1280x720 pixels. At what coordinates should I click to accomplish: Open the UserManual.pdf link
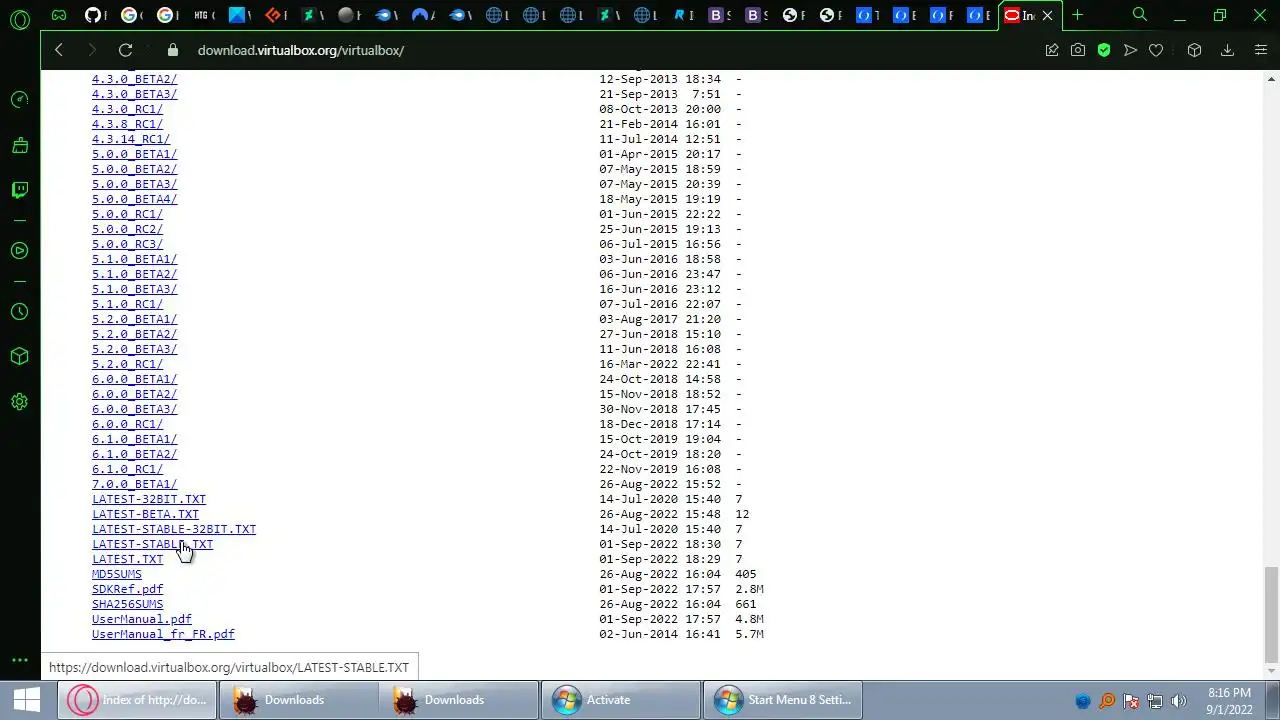click(142, 619)
